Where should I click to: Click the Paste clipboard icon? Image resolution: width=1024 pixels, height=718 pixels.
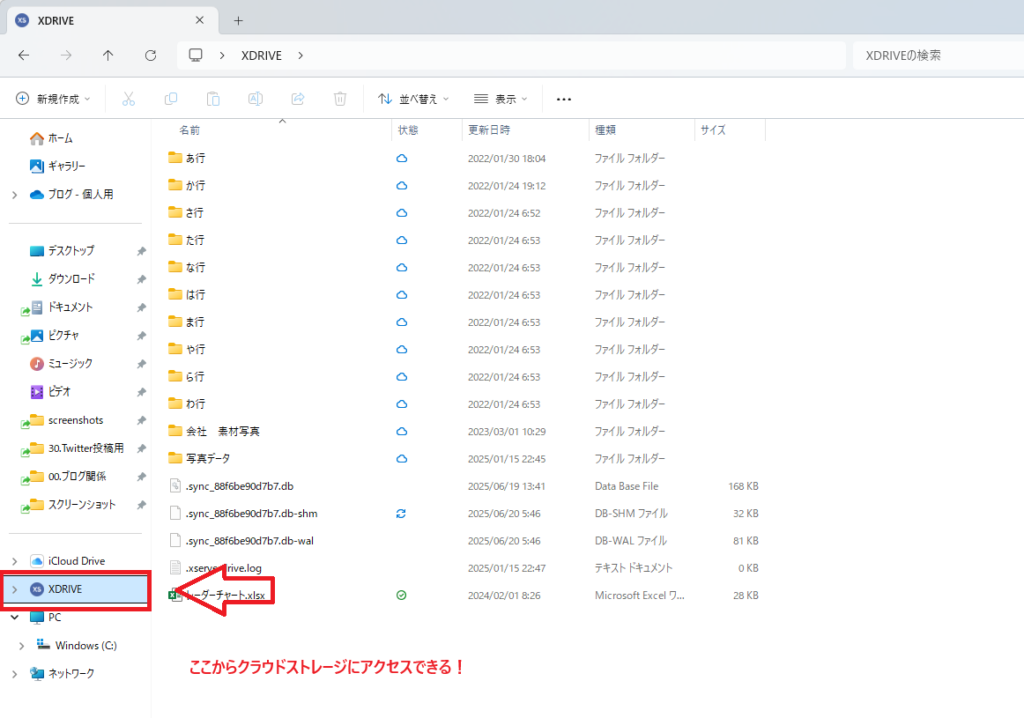213,99
